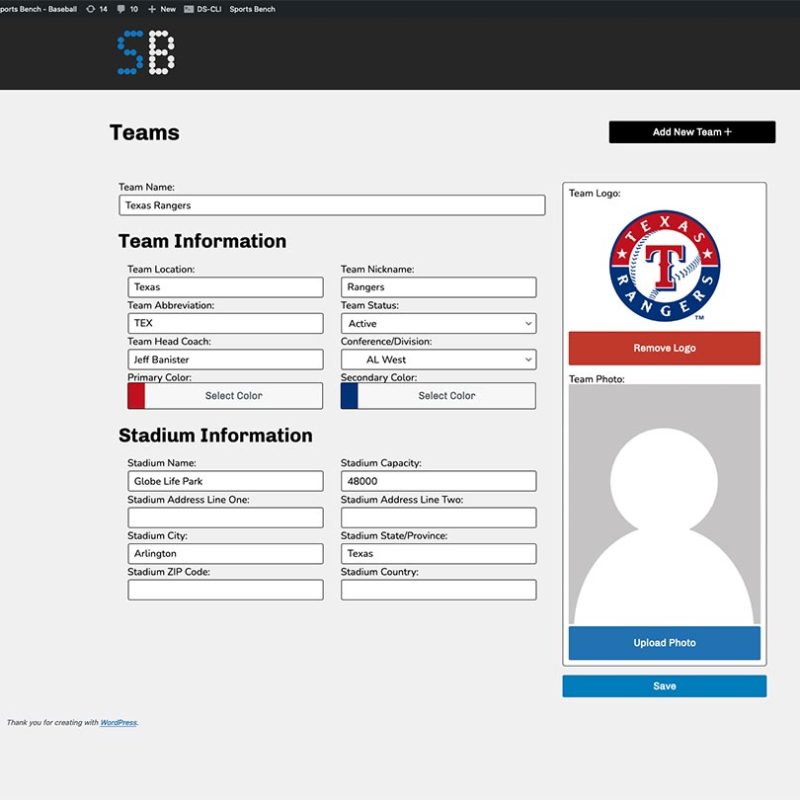Viewport: 800px width, 800px height.
Task: Click the Team Information heading
Action: click(x=202, y=241)
